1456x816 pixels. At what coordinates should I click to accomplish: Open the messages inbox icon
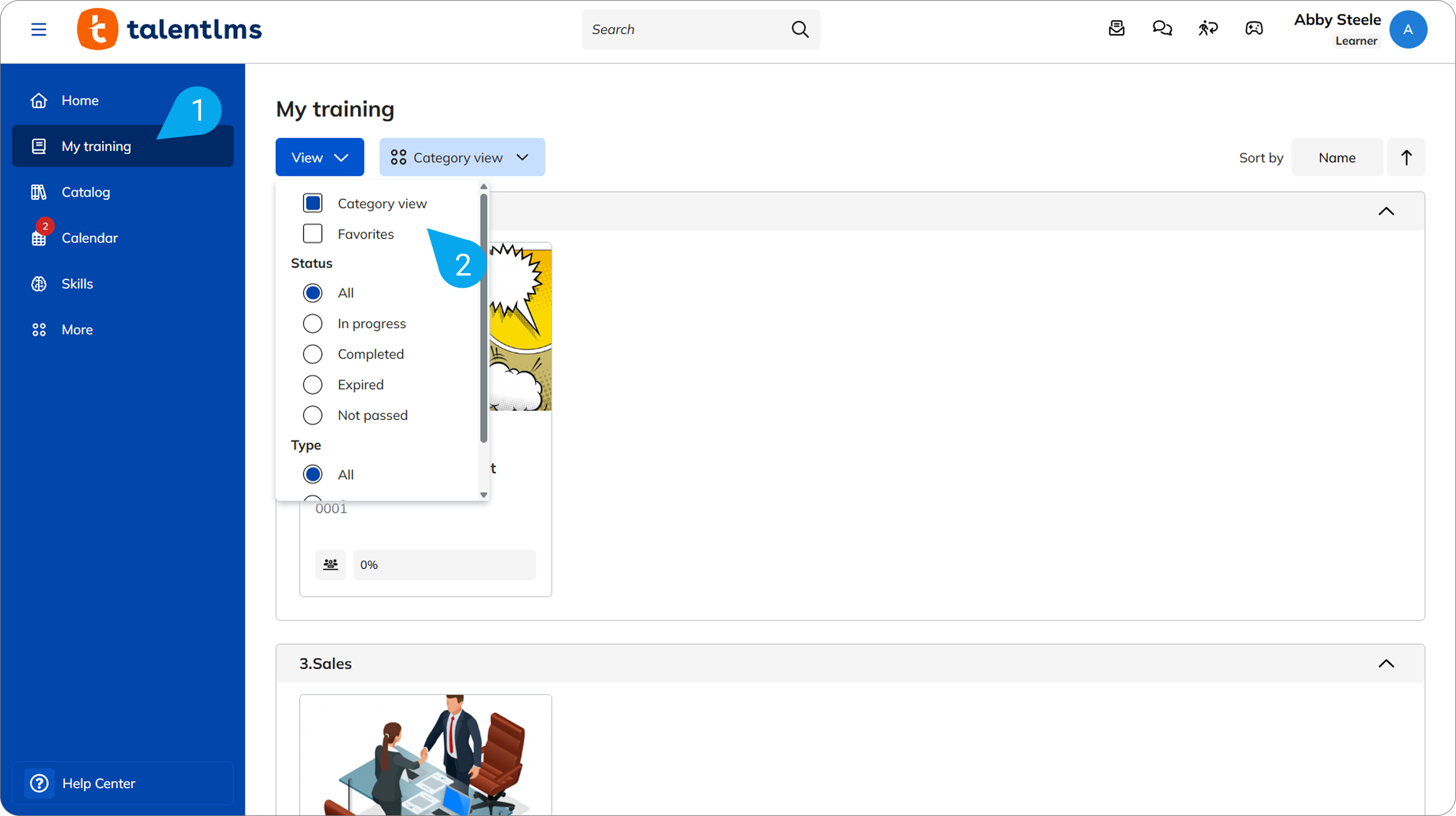point(1116,28)
